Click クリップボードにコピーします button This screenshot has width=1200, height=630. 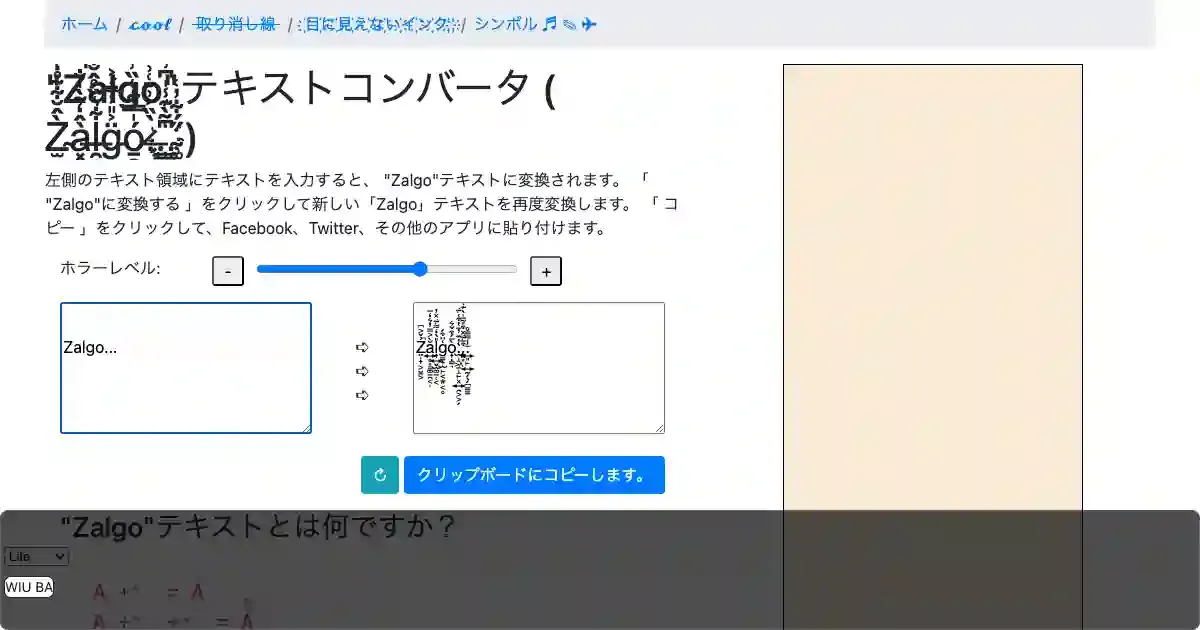pos(534,475)
